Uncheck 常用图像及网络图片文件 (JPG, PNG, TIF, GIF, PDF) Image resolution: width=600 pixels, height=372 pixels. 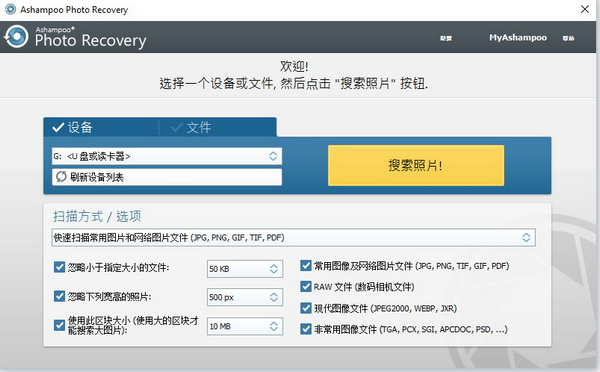[x=306, y=266]
